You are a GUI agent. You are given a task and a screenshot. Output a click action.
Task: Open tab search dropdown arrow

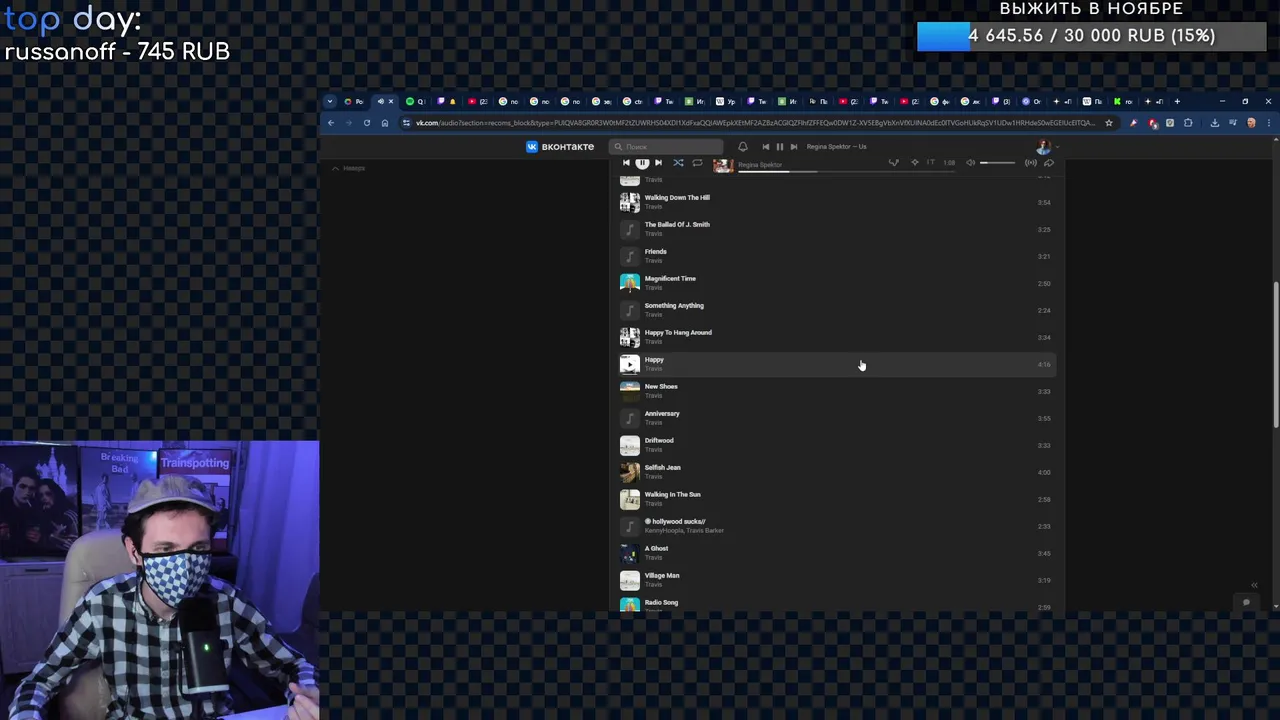(x=330, y=101)
